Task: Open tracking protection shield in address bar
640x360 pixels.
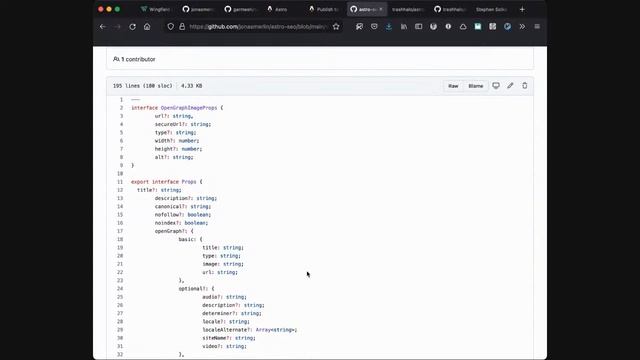Action: point(171,27)
